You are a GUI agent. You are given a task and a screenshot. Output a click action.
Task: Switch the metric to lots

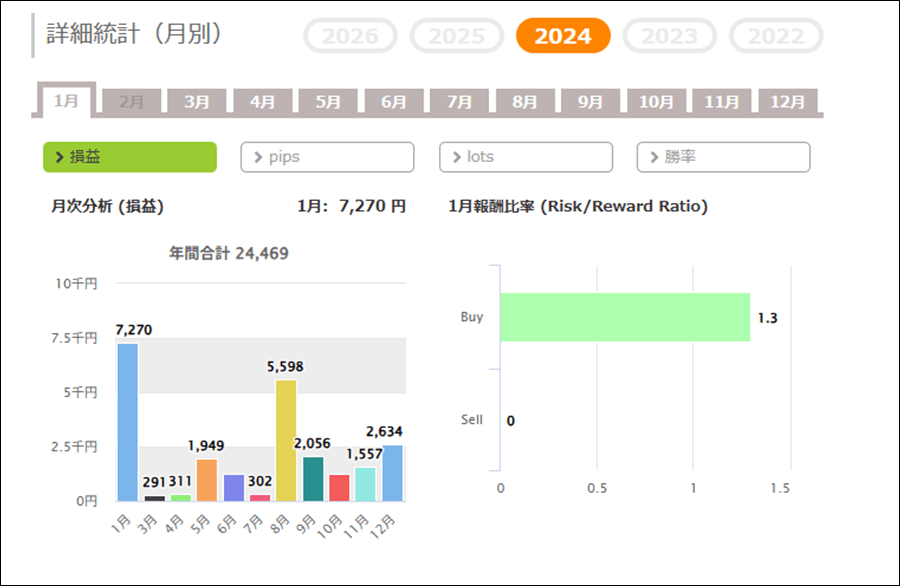[x=525, y=157]
